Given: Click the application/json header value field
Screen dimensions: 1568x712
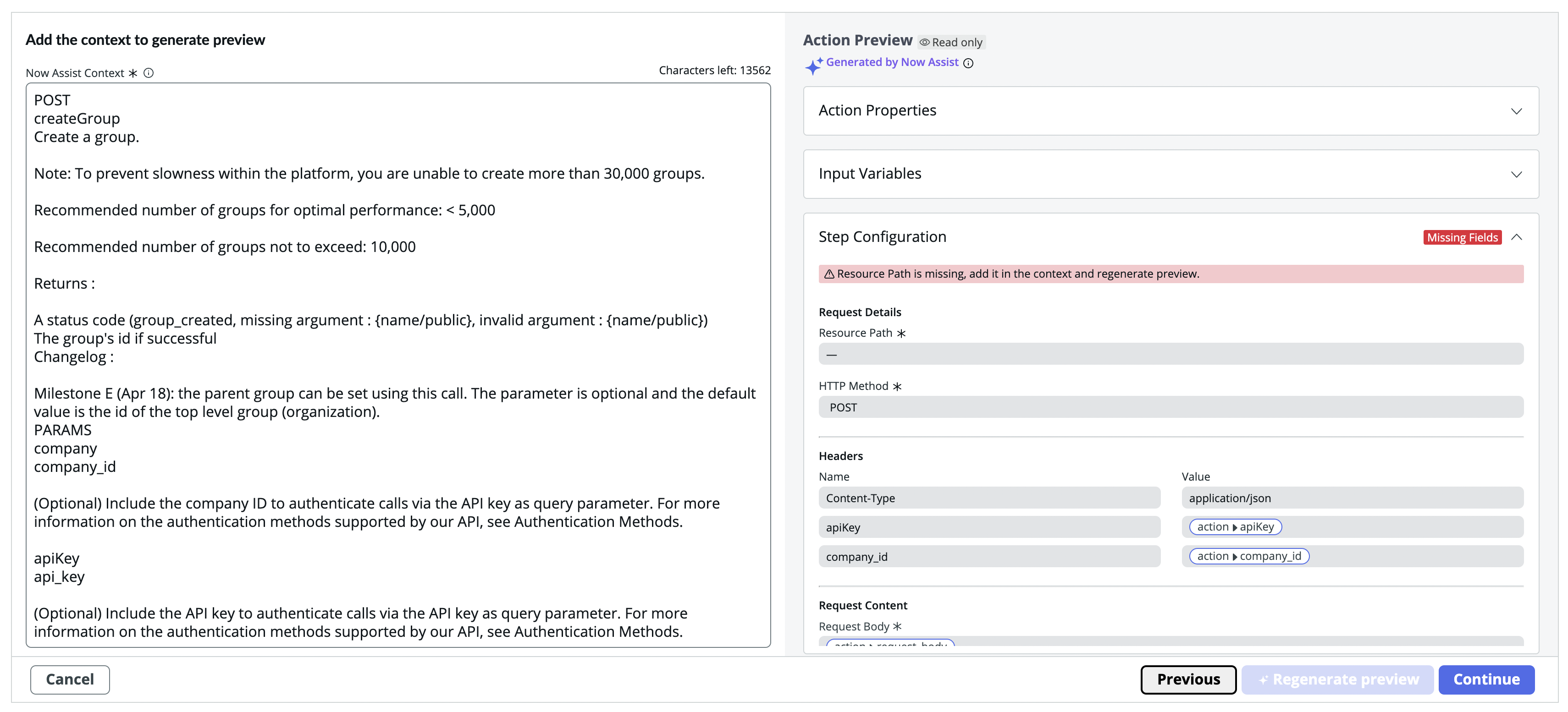Looking at the screenshot, I should coord(1353,498).
